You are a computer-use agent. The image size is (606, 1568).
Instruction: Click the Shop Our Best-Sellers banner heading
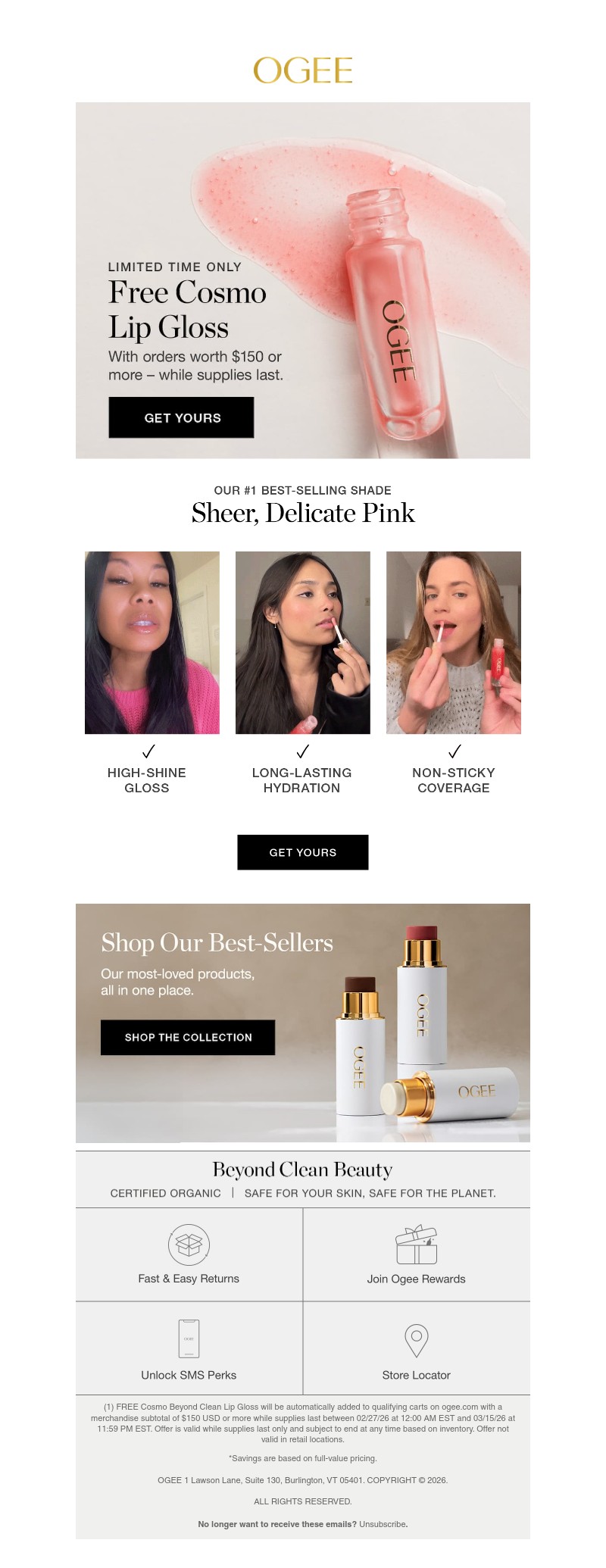pos(217,942)
